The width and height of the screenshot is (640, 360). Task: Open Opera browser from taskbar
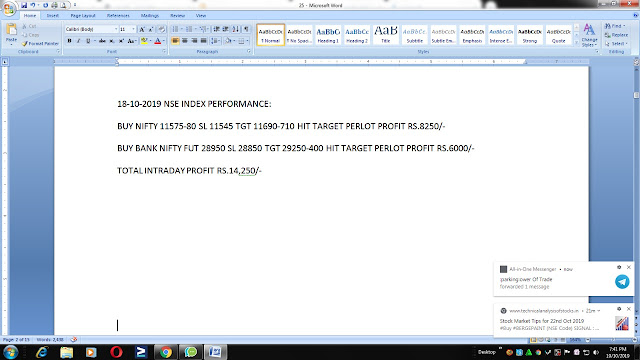point(116,352)
